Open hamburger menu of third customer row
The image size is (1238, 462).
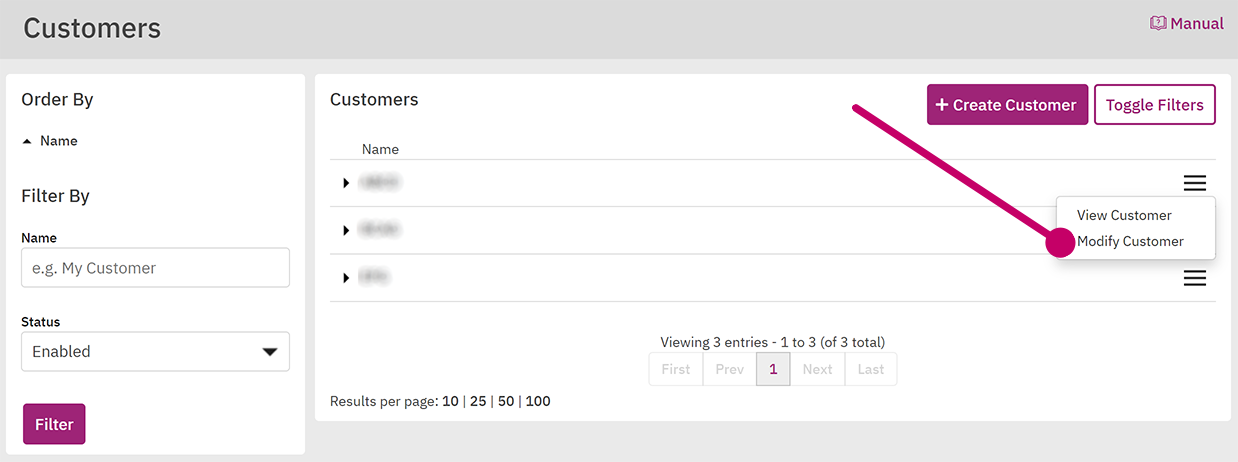[x=1195, y=278]
